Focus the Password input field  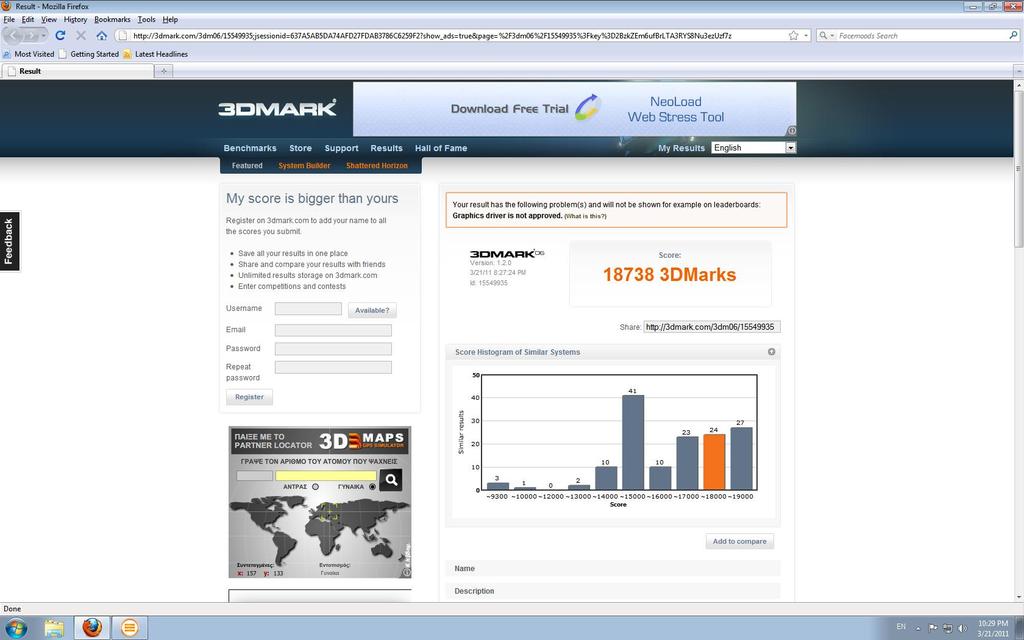click(x=333, y=349)
